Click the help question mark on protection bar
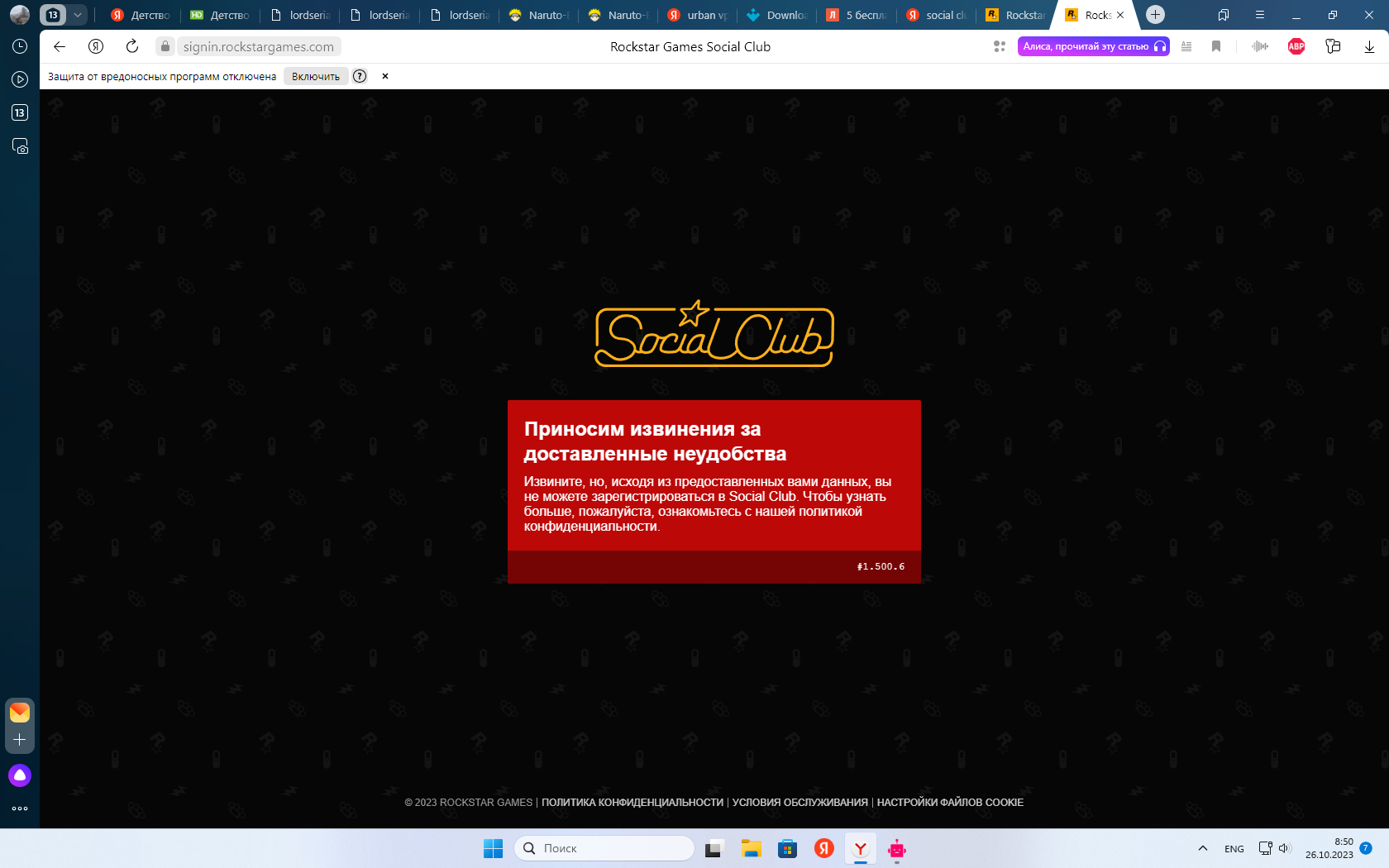This screenshot has width=1389, height=868. 360,76
